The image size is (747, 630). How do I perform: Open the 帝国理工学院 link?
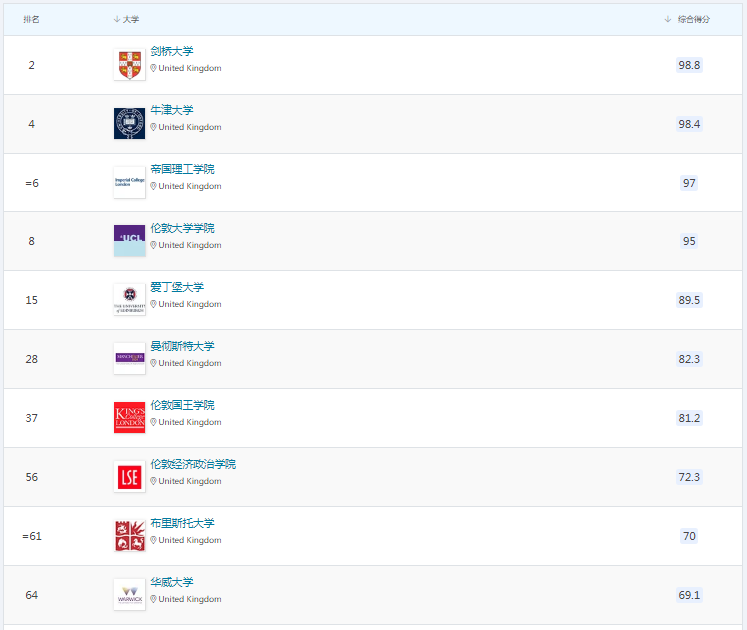182,169
